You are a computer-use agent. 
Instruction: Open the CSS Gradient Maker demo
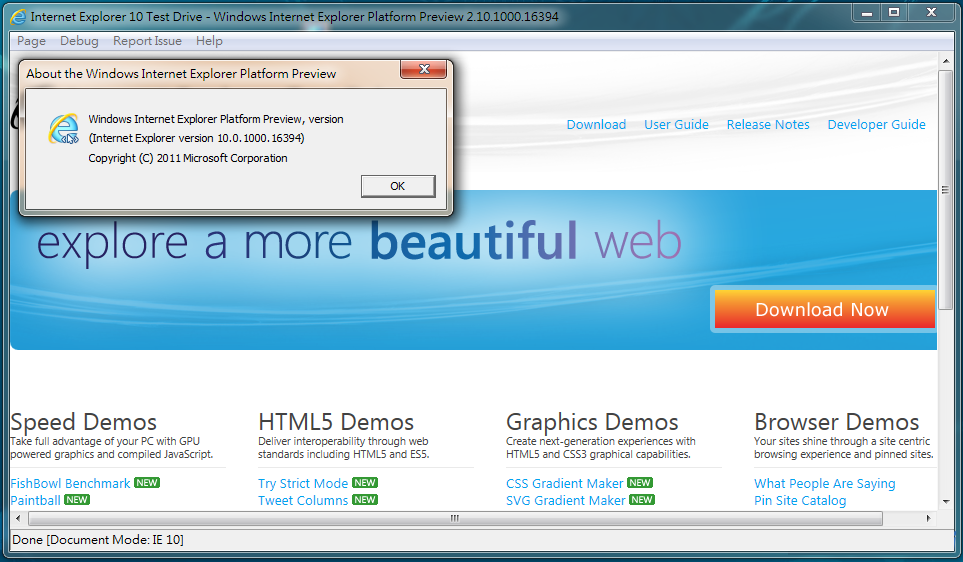[564, 483]
